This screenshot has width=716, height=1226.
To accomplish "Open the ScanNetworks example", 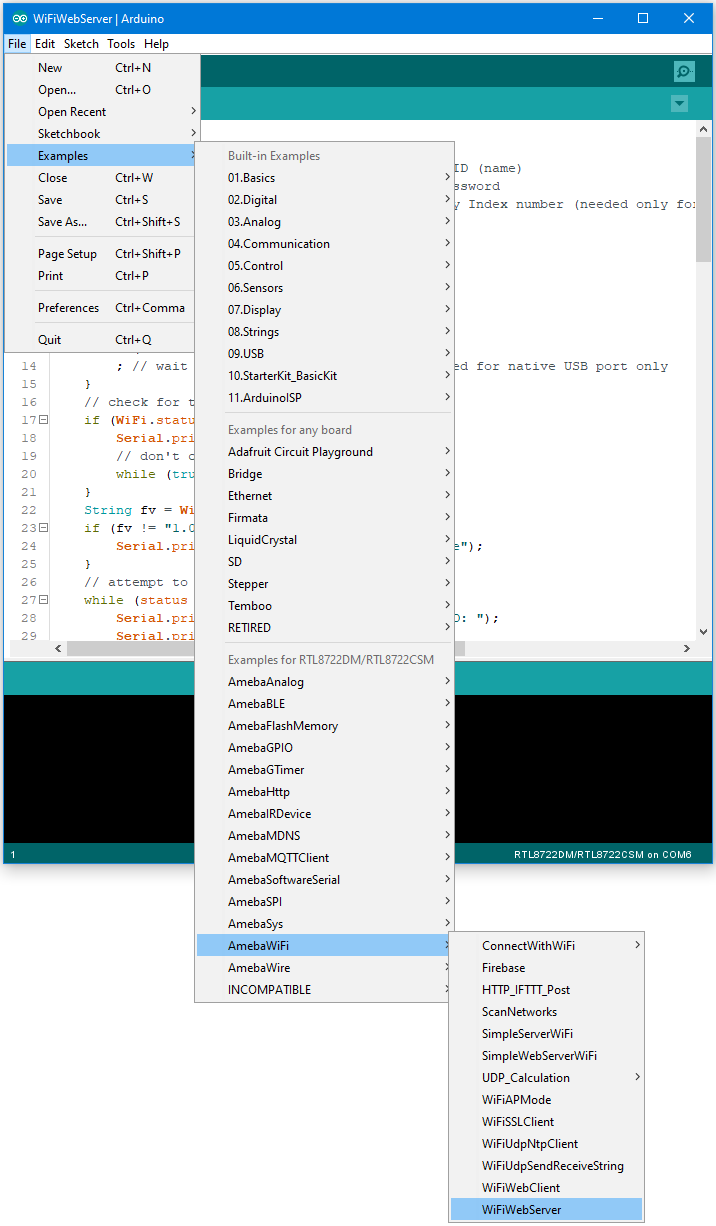I will click(x=546, y=1012).
